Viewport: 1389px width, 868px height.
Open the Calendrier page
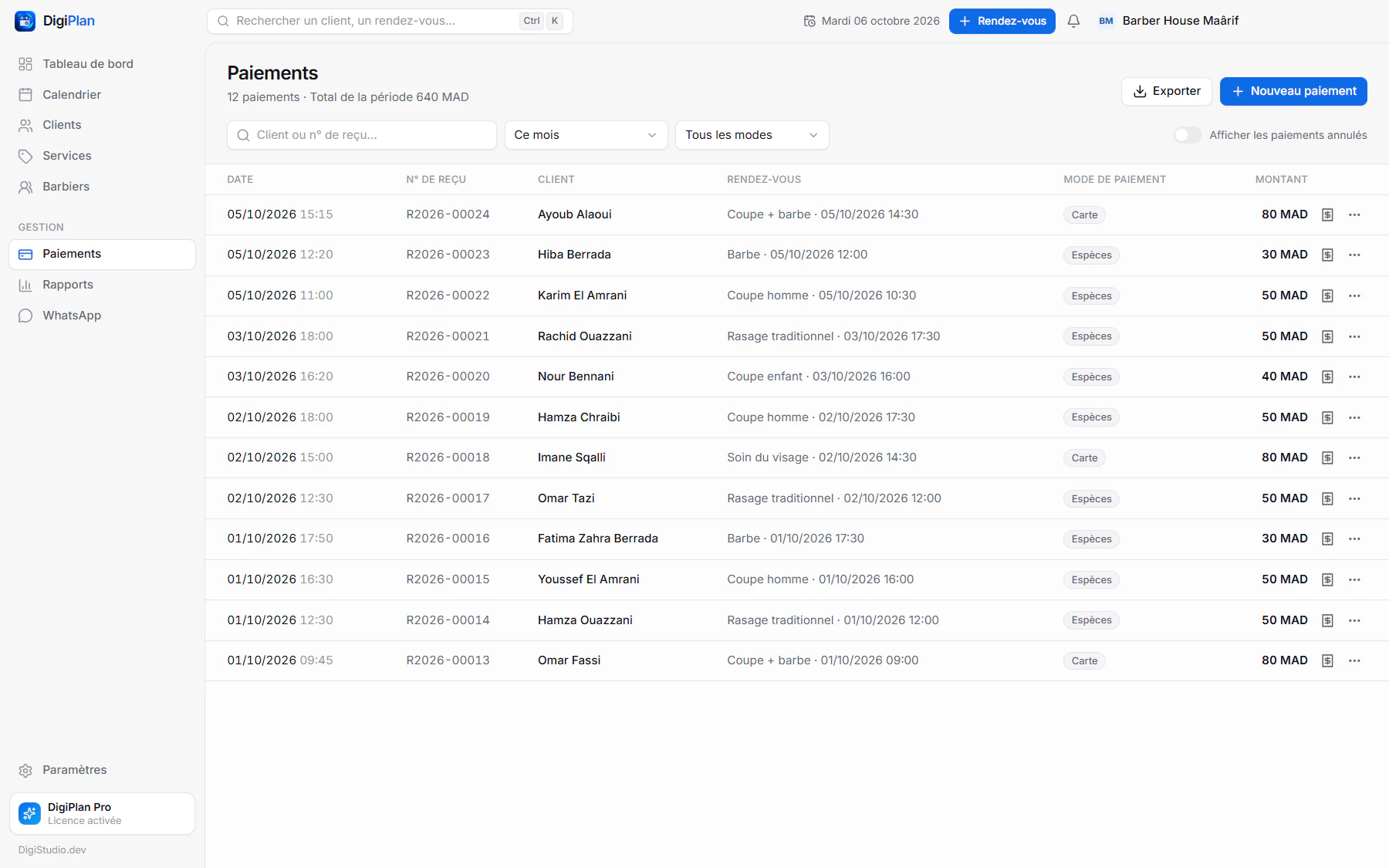coord(102,95)
